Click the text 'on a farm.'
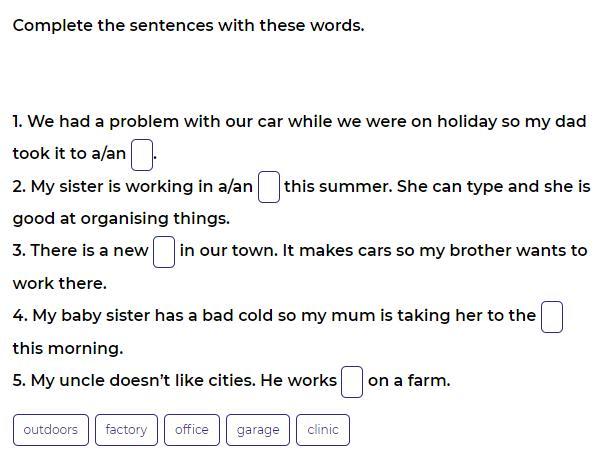The width and height of the screenshot is (601, 452). (409, 381)
